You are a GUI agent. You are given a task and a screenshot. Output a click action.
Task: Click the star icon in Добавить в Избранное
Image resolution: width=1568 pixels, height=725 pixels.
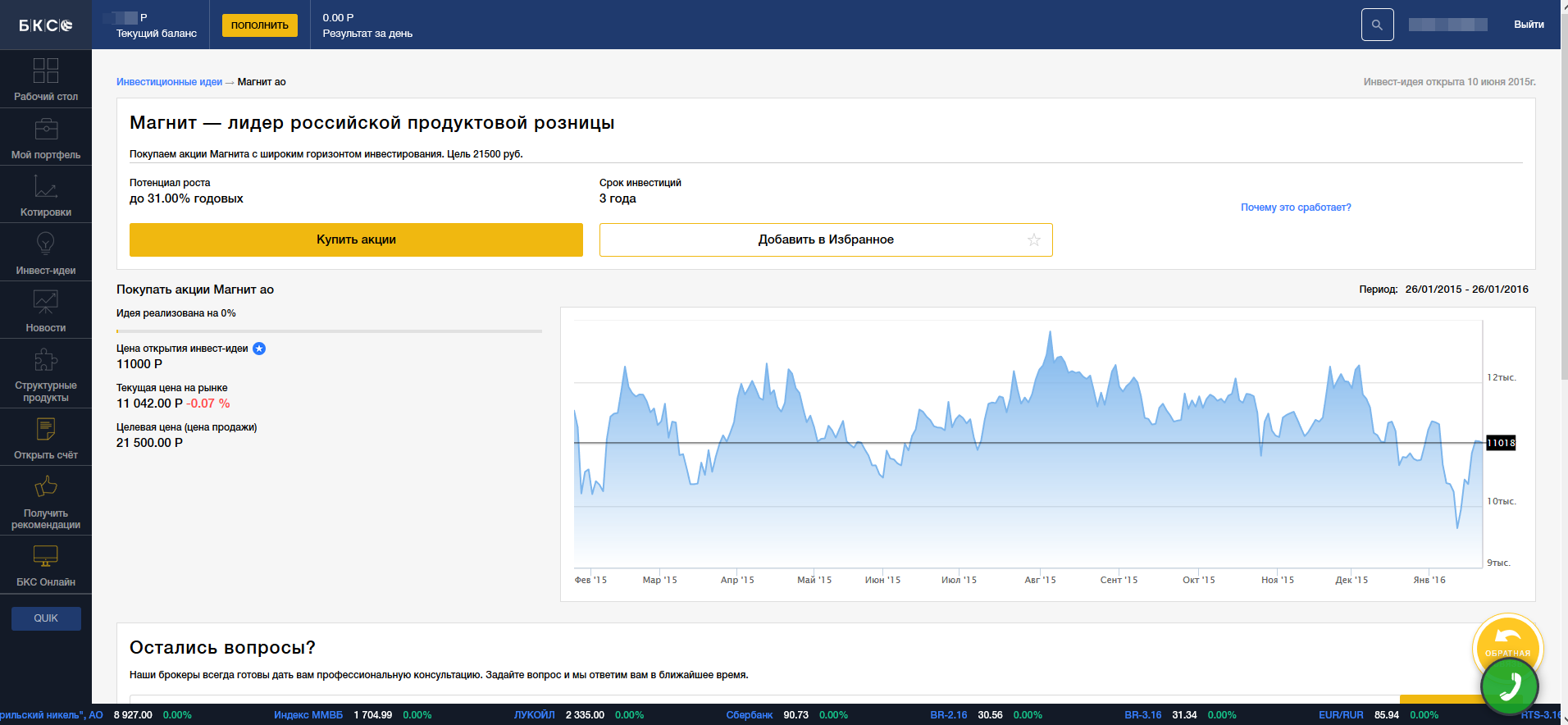tap(1034, 239)
